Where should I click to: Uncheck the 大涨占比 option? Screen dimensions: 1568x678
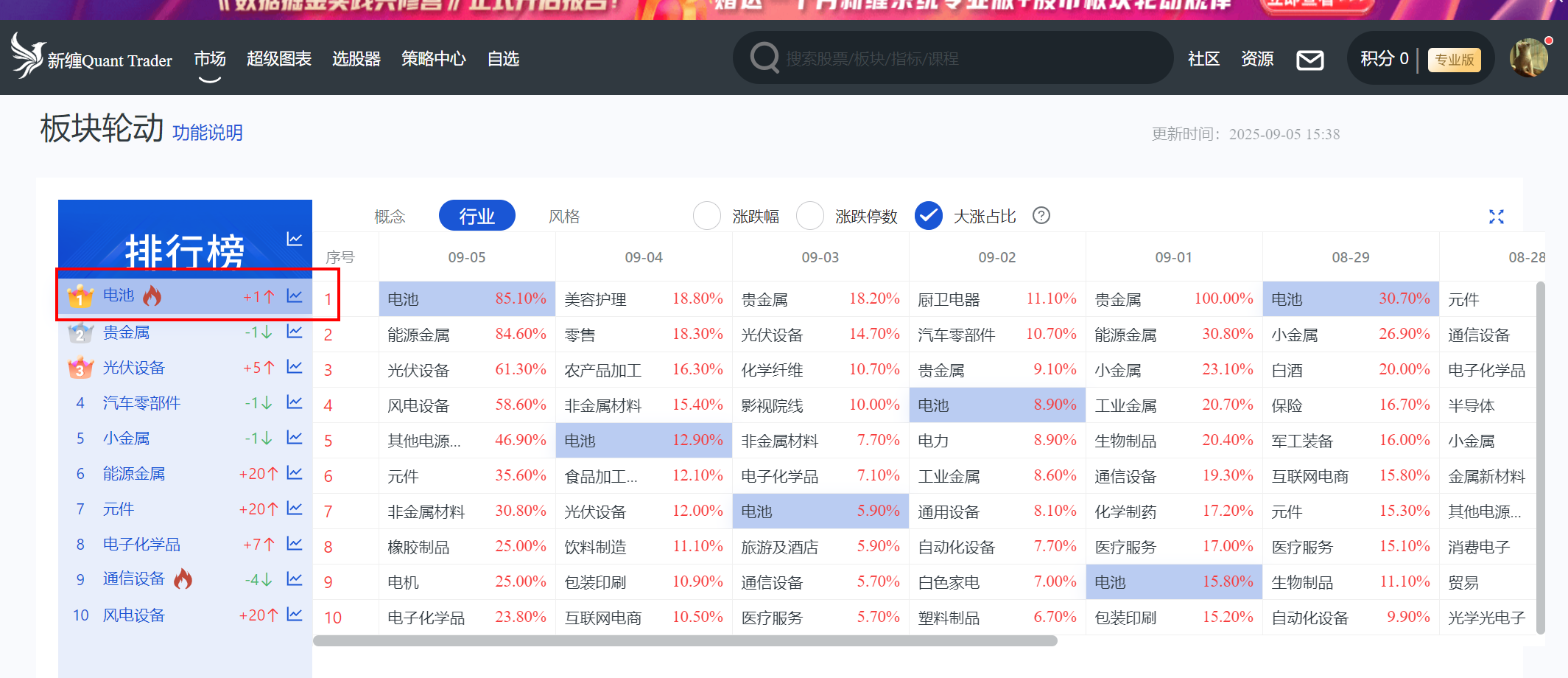click(x=928, y=215)
